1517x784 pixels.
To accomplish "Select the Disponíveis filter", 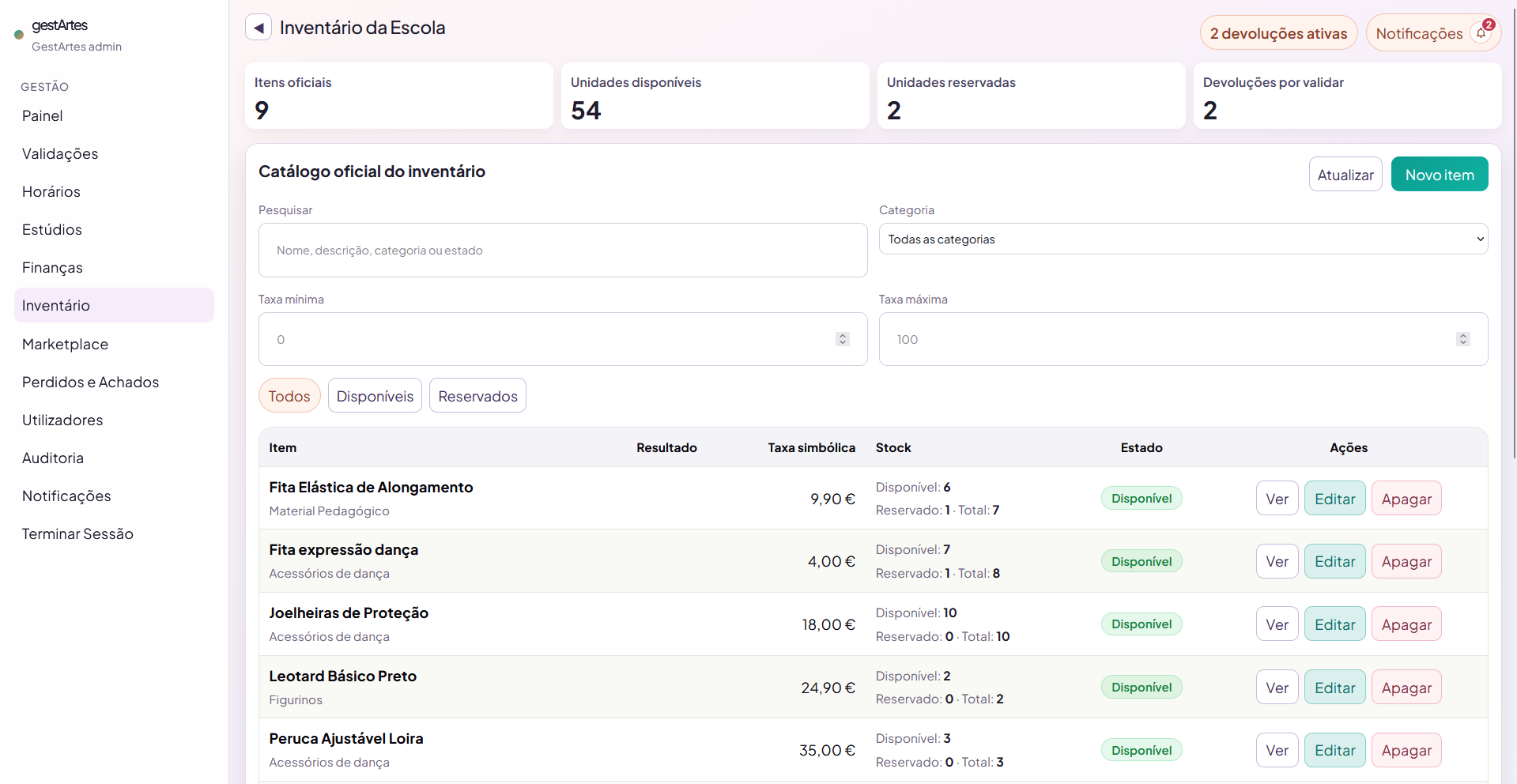I will (375, 396).
